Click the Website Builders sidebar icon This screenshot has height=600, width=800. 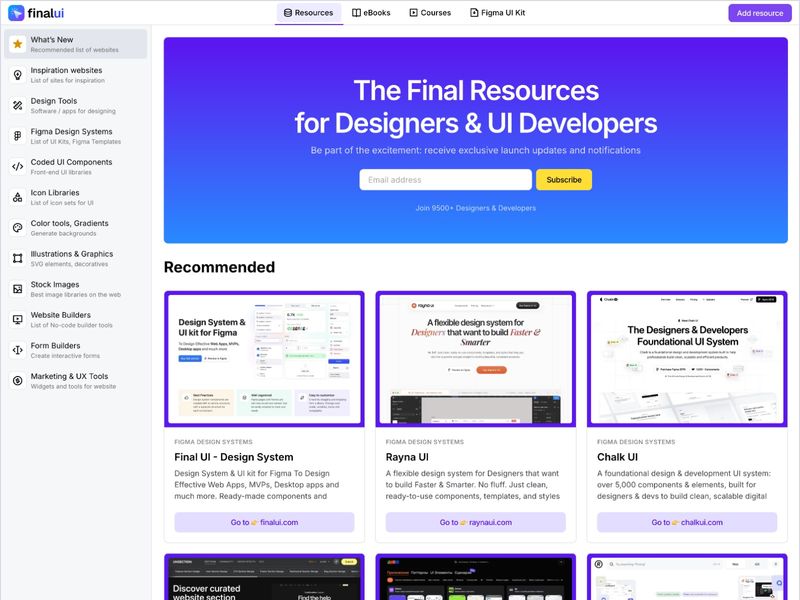18,319
